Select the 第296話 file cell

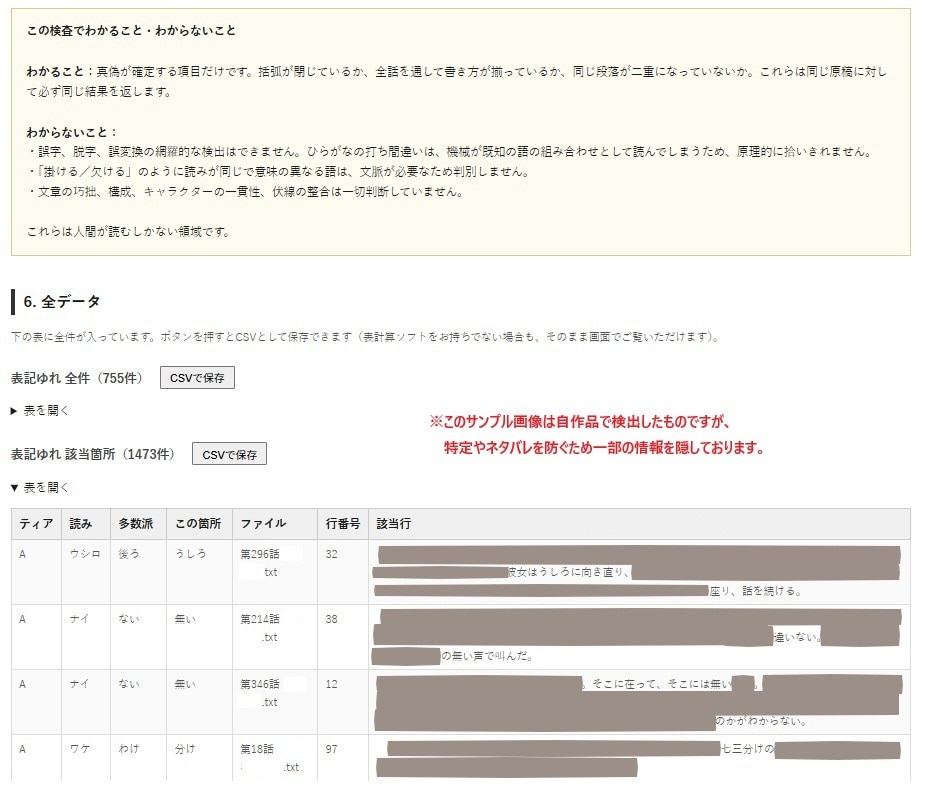274,572
